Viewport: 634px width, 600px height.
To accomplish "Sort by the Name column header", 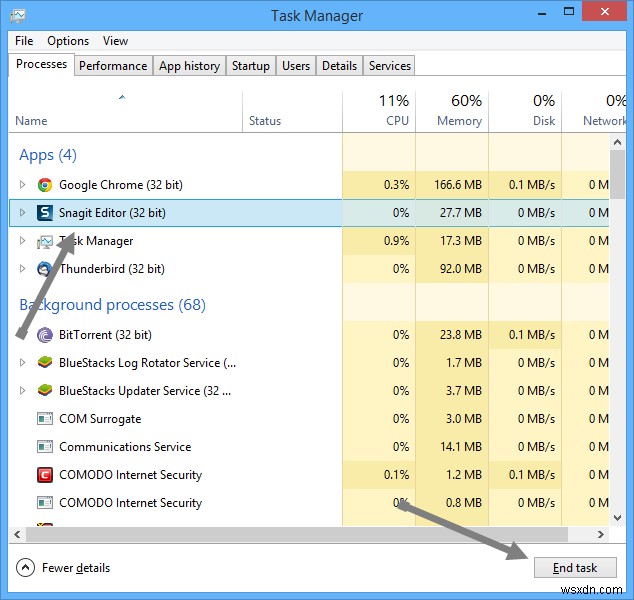I will 125,112.
